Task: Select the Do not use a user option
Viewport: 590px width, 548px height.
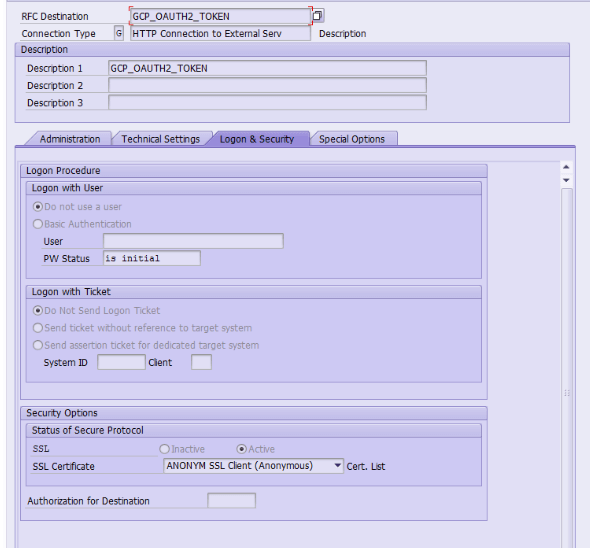Action: tap(38, 207)
